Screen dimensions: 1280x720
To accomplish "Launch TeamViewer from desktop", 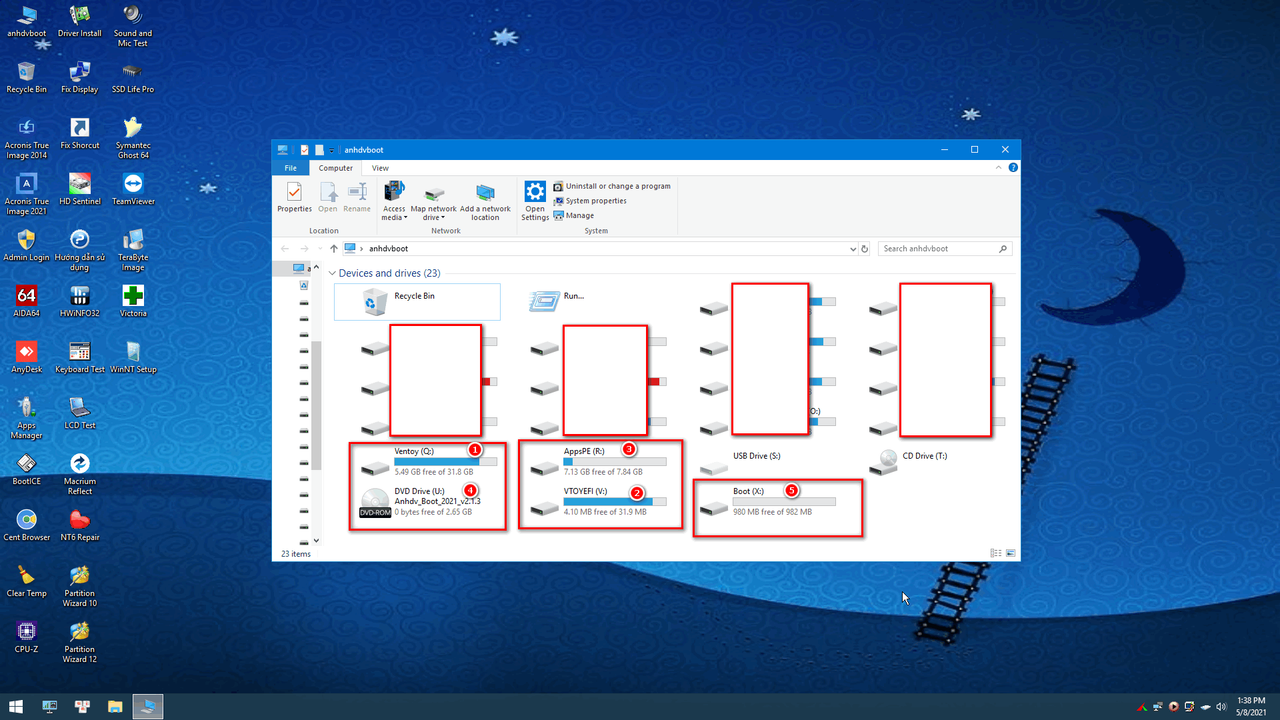I will [132, 190].
